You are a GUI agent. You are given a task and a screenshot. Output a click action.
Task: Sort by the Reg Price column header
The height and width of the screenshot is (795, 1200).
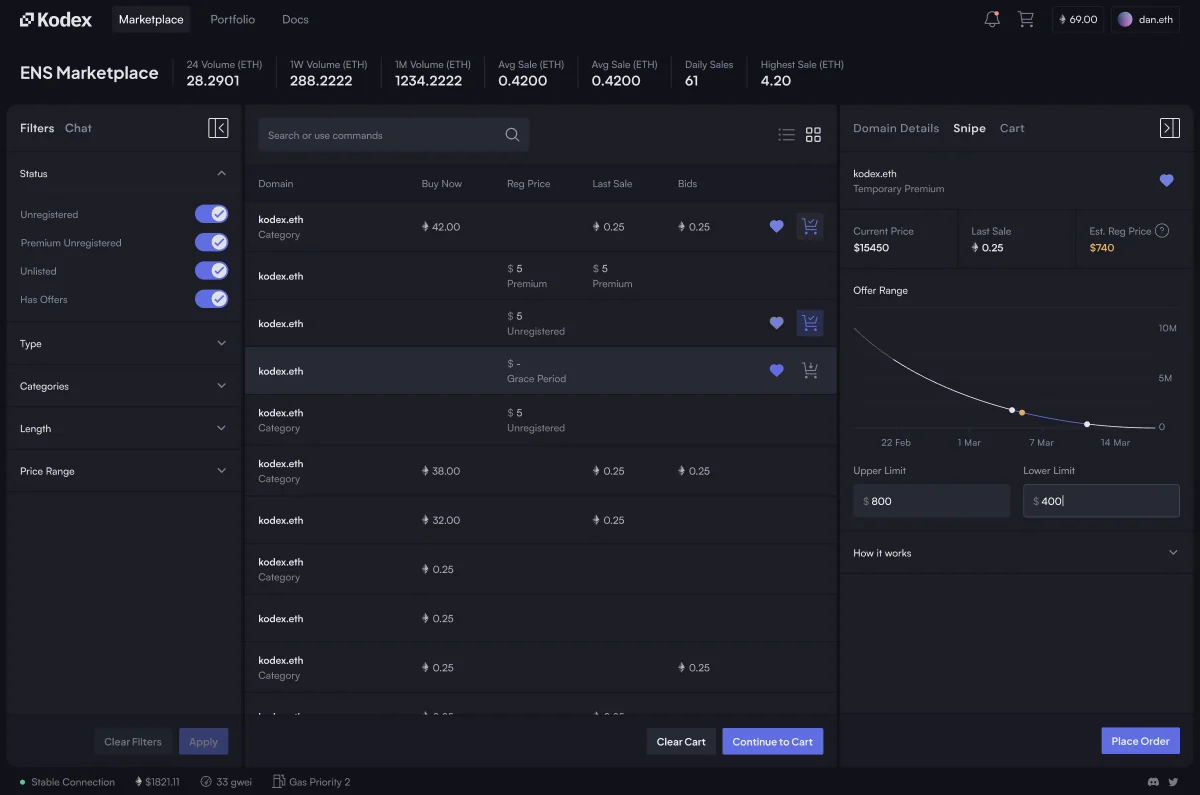(529, 184)
